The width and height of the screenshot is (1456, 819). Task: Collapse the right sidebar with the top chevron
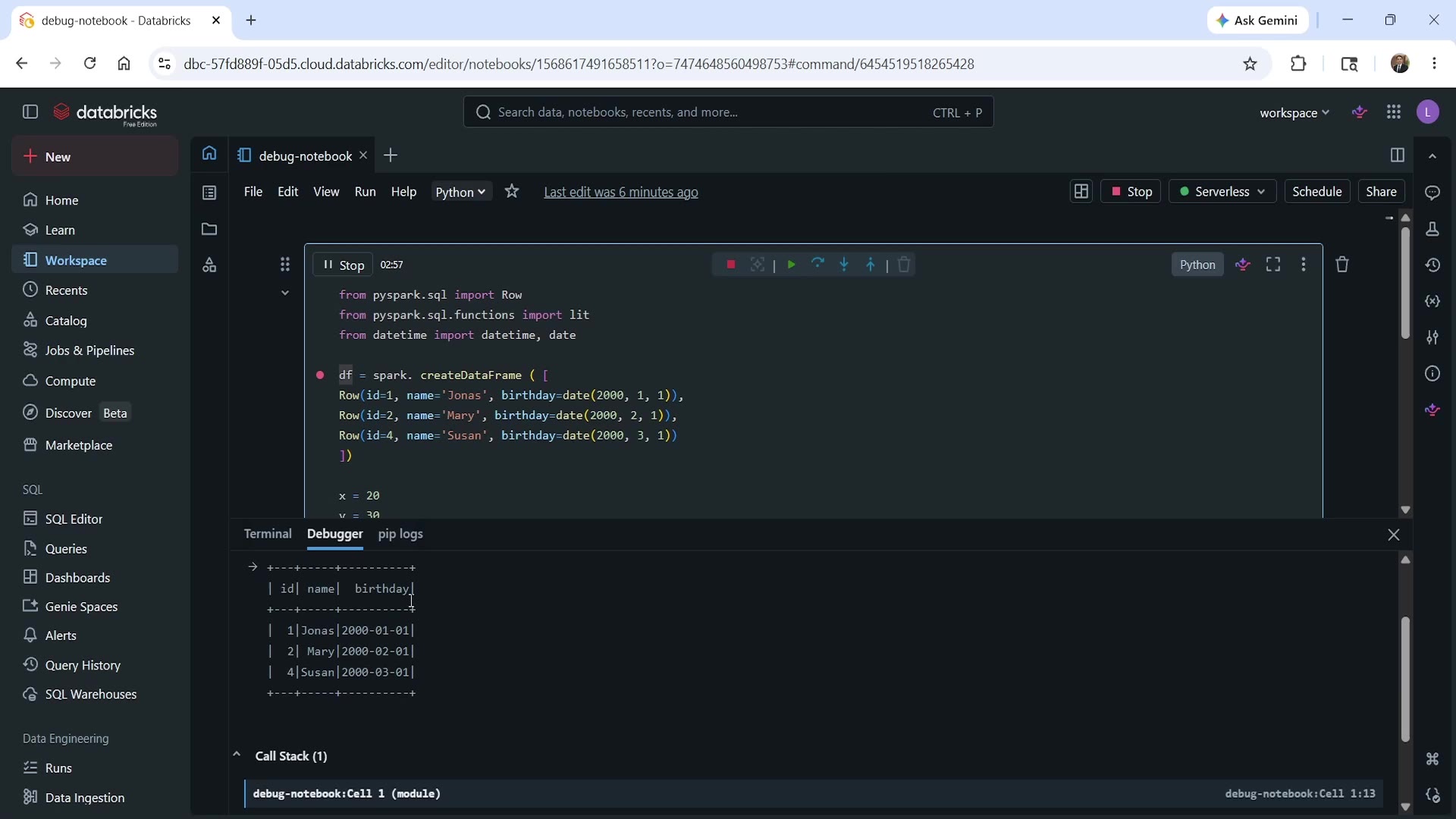coord(1432,156)
